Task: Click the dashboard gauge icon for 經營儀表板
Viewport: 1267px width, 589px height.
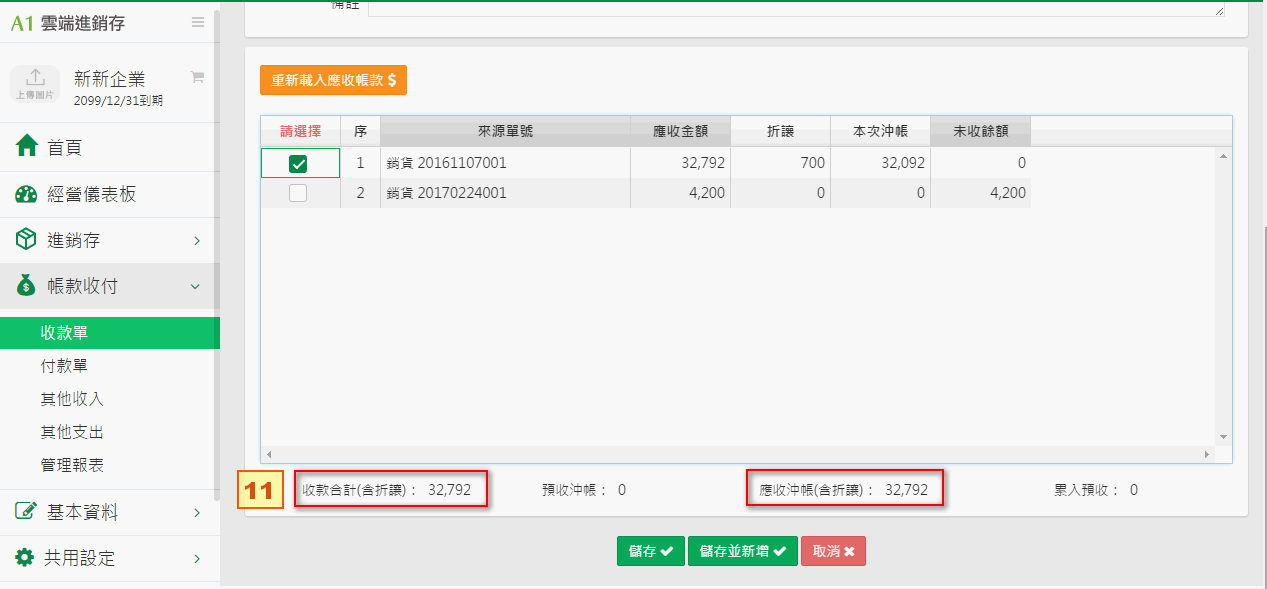Action: [x=27, y=194]
